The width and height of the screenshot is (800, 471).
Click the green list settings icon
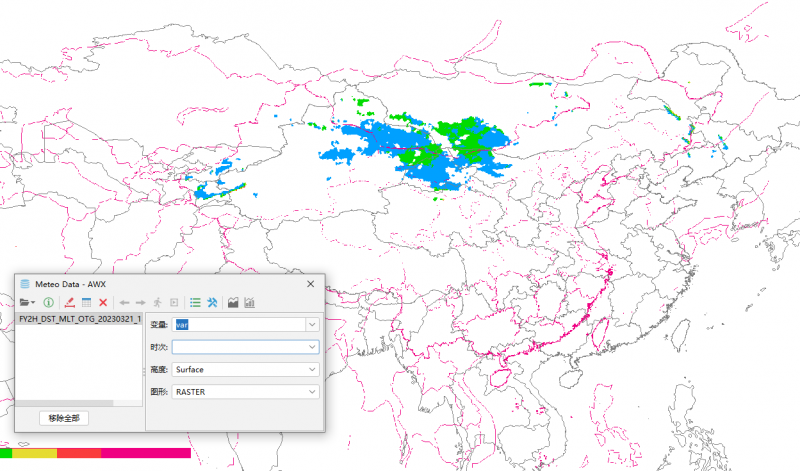(x=195, y=302)
